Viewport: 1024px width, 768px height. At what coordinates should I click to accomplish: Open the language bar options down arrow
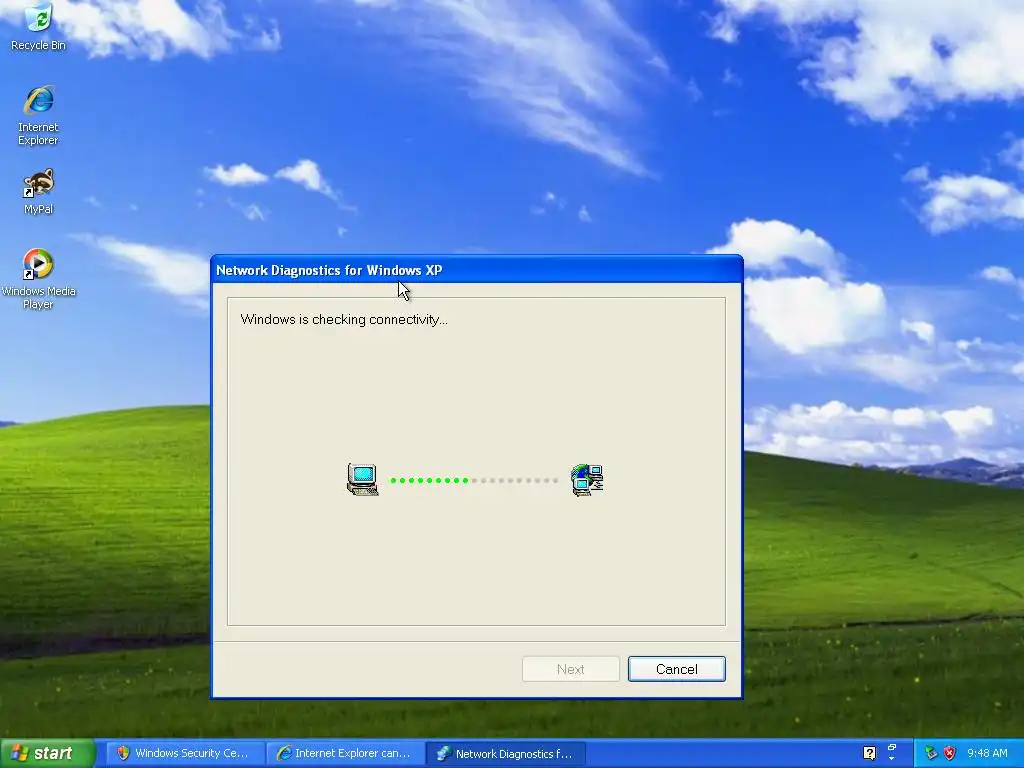tap(891, 759)
